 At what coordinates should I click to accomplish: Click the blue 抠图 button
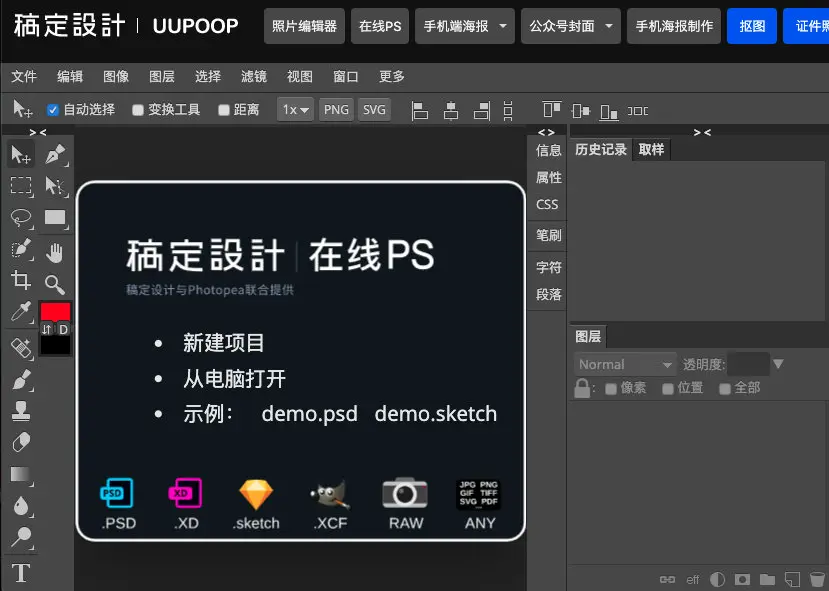tap(752, 26)
